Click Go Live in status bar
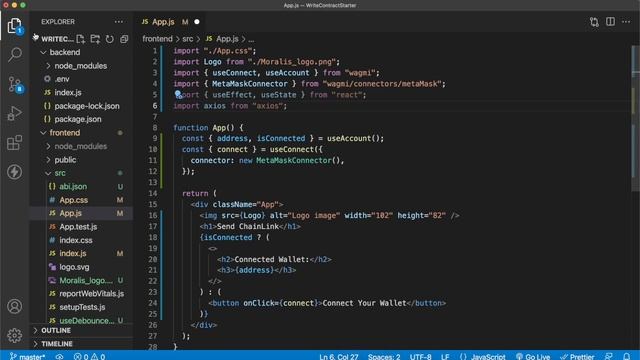The height and width of the screenshot is (360, 640). pos(533,356)
